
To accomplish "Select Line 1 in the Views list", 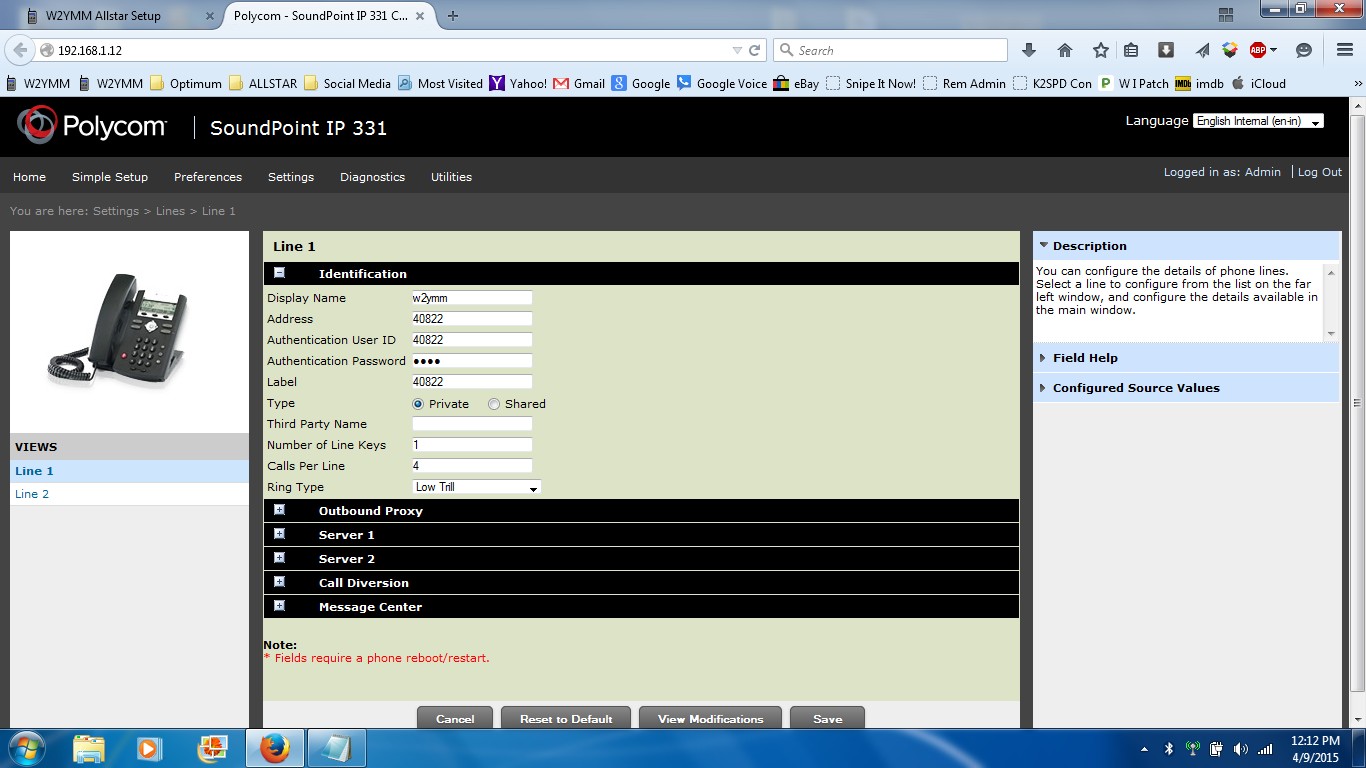I will click(129, 471).
